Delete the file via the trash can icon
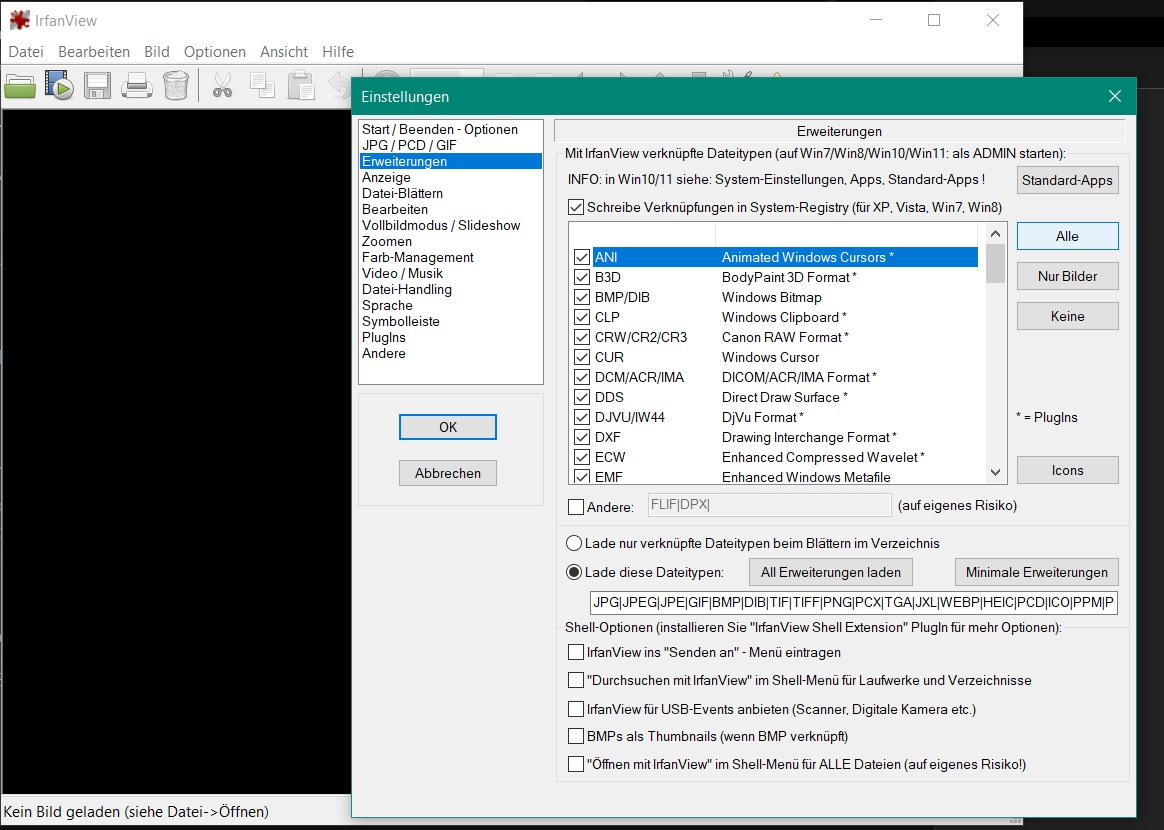 coord(175,85)
